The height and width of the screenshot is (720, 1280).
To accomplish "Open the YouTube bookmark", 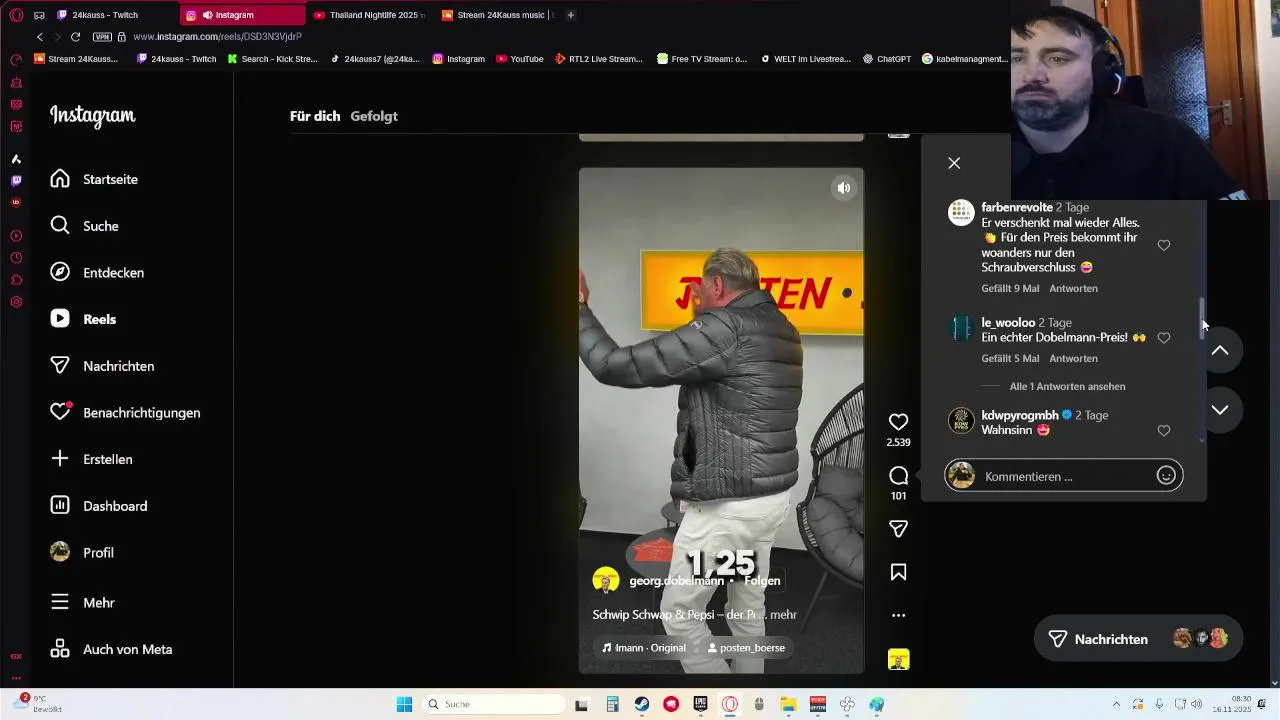I will [x=519, y=59].
